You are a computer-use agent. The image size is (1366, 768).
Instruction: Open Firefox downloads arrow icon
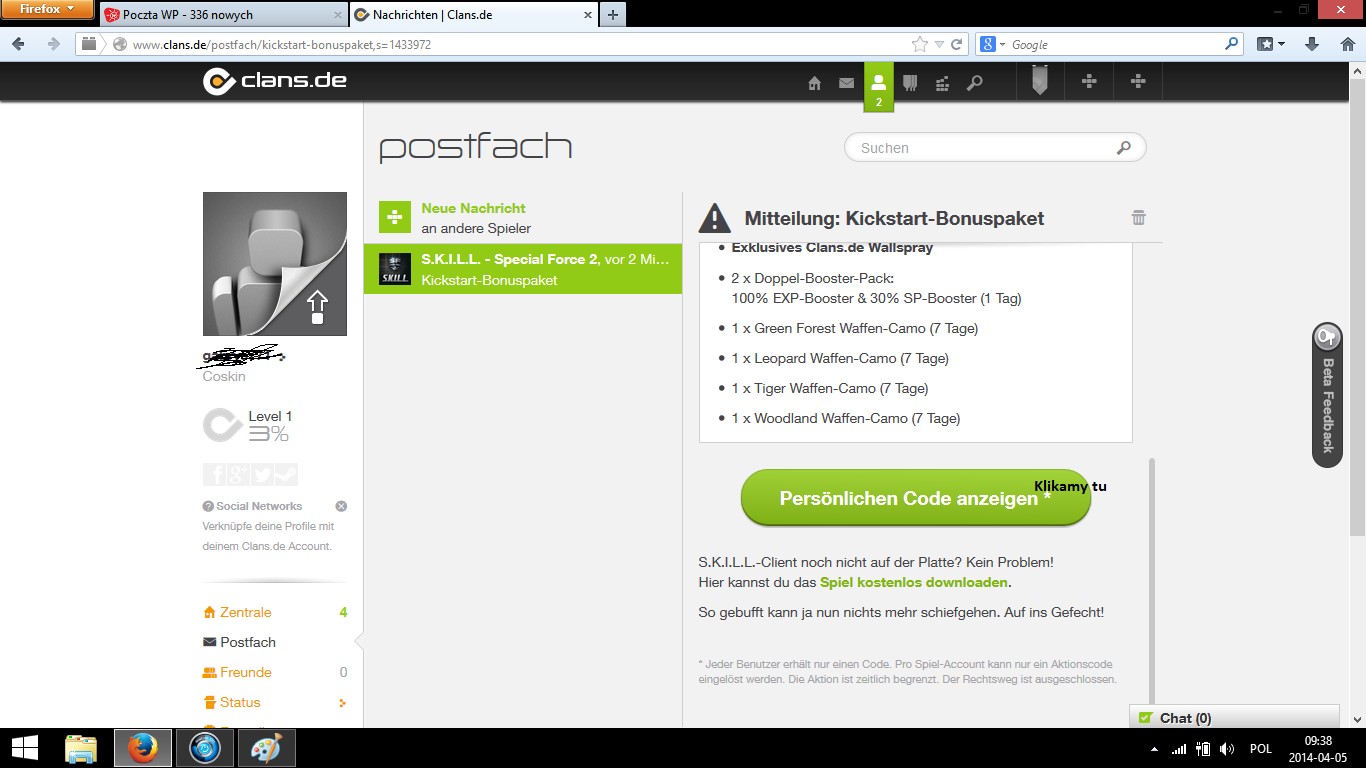[1312, 44]
